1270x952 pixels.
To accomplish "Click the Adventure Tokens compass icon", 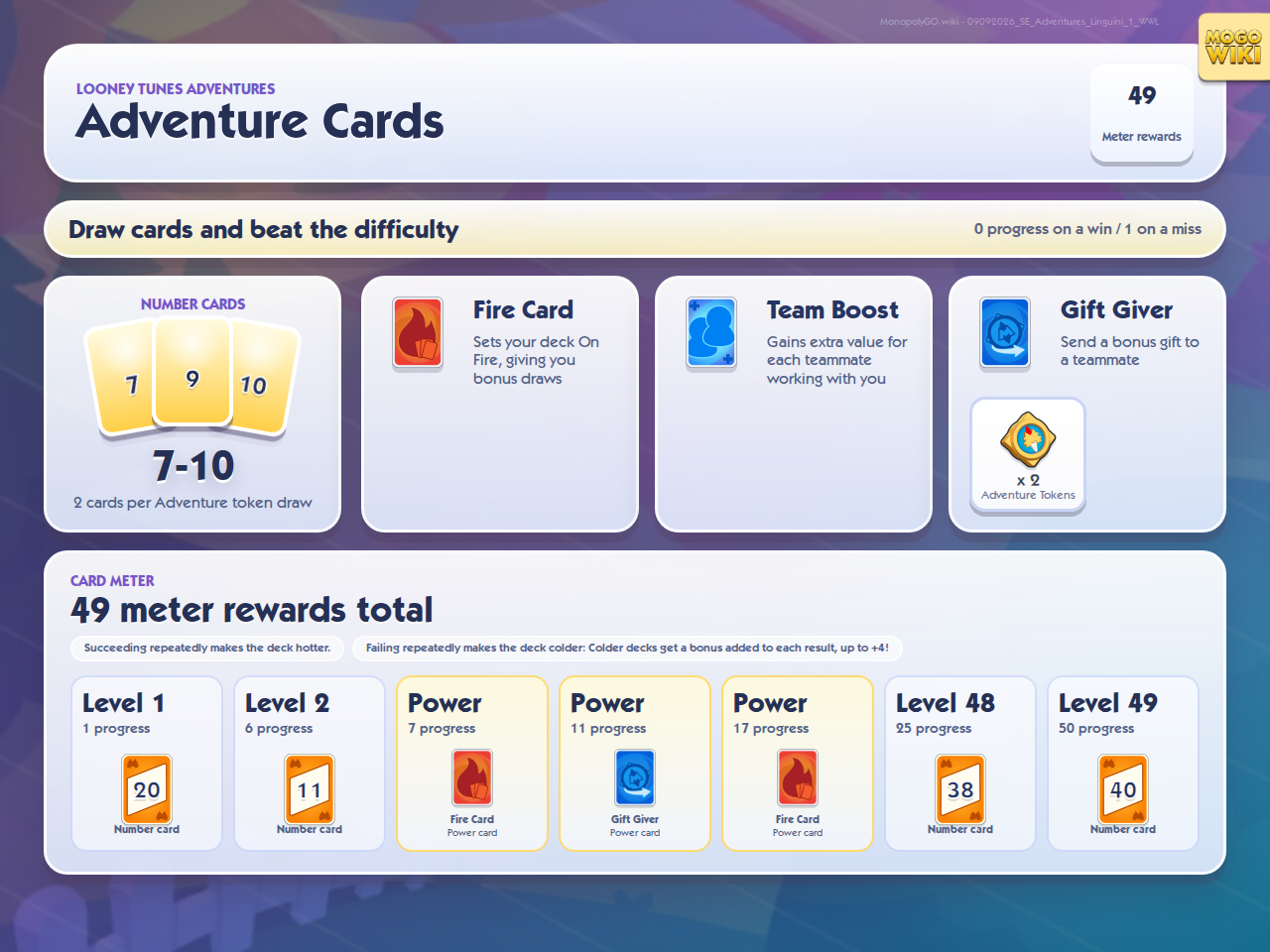I will tap(1028, 439).
